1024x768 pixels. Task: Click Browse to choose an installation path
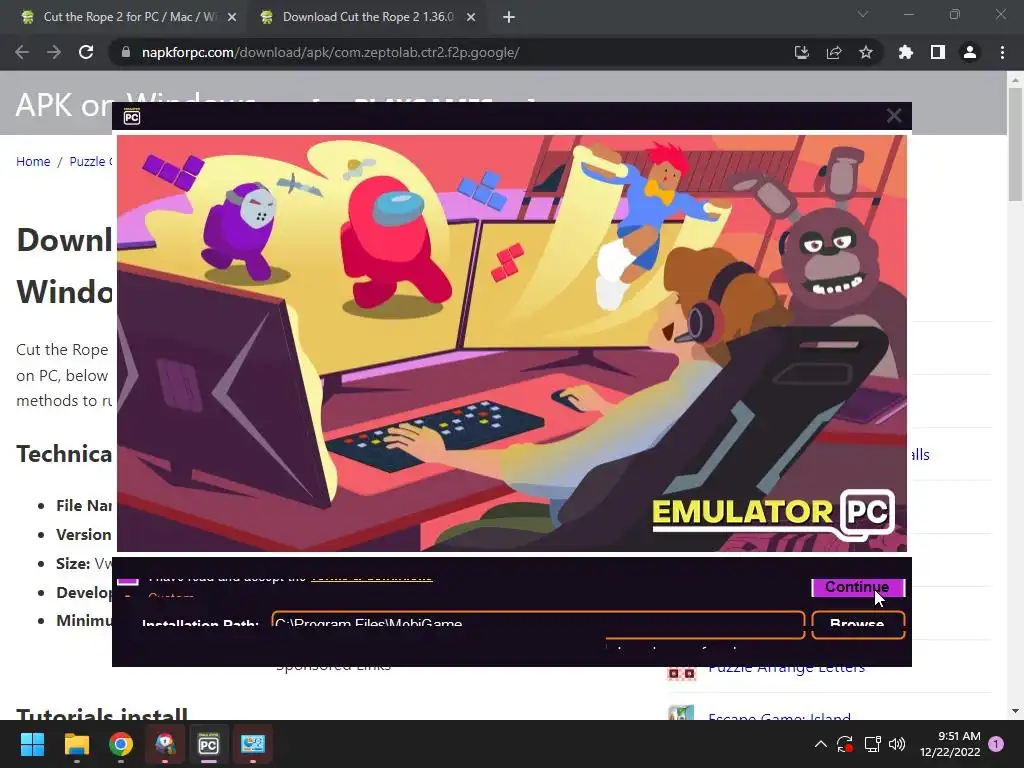point(857,624)
